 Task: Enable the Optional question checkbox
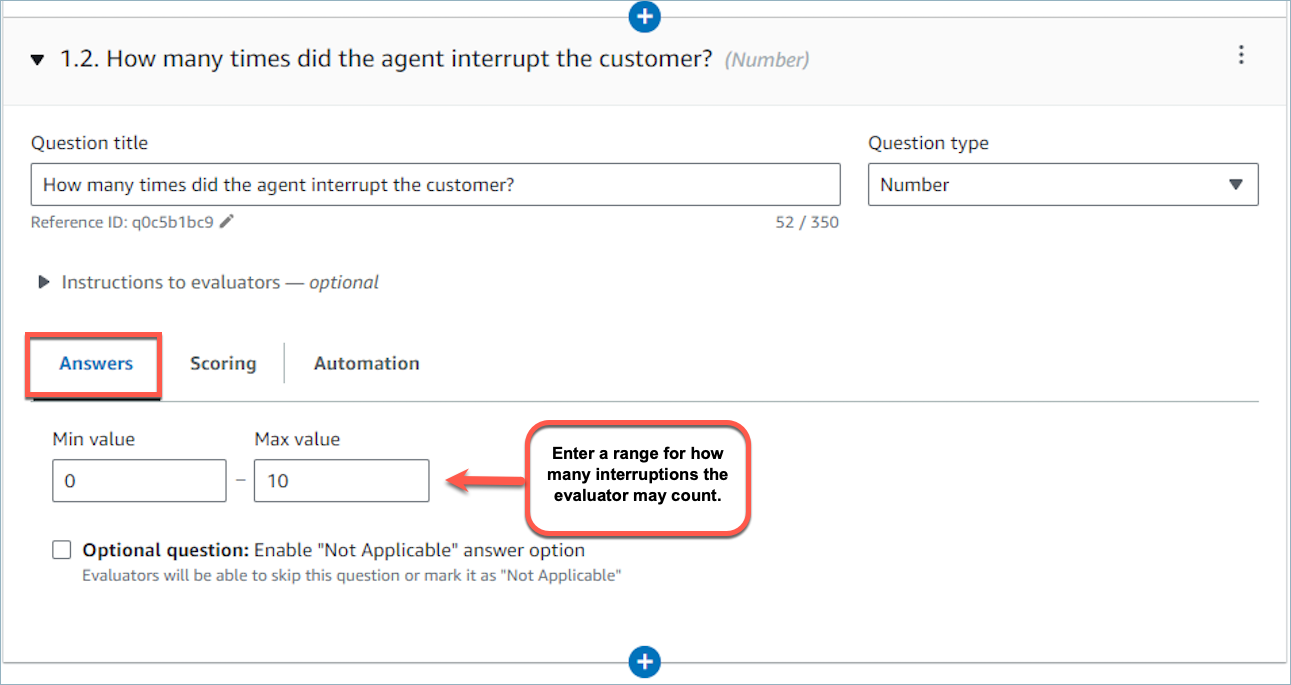(62, 550)
